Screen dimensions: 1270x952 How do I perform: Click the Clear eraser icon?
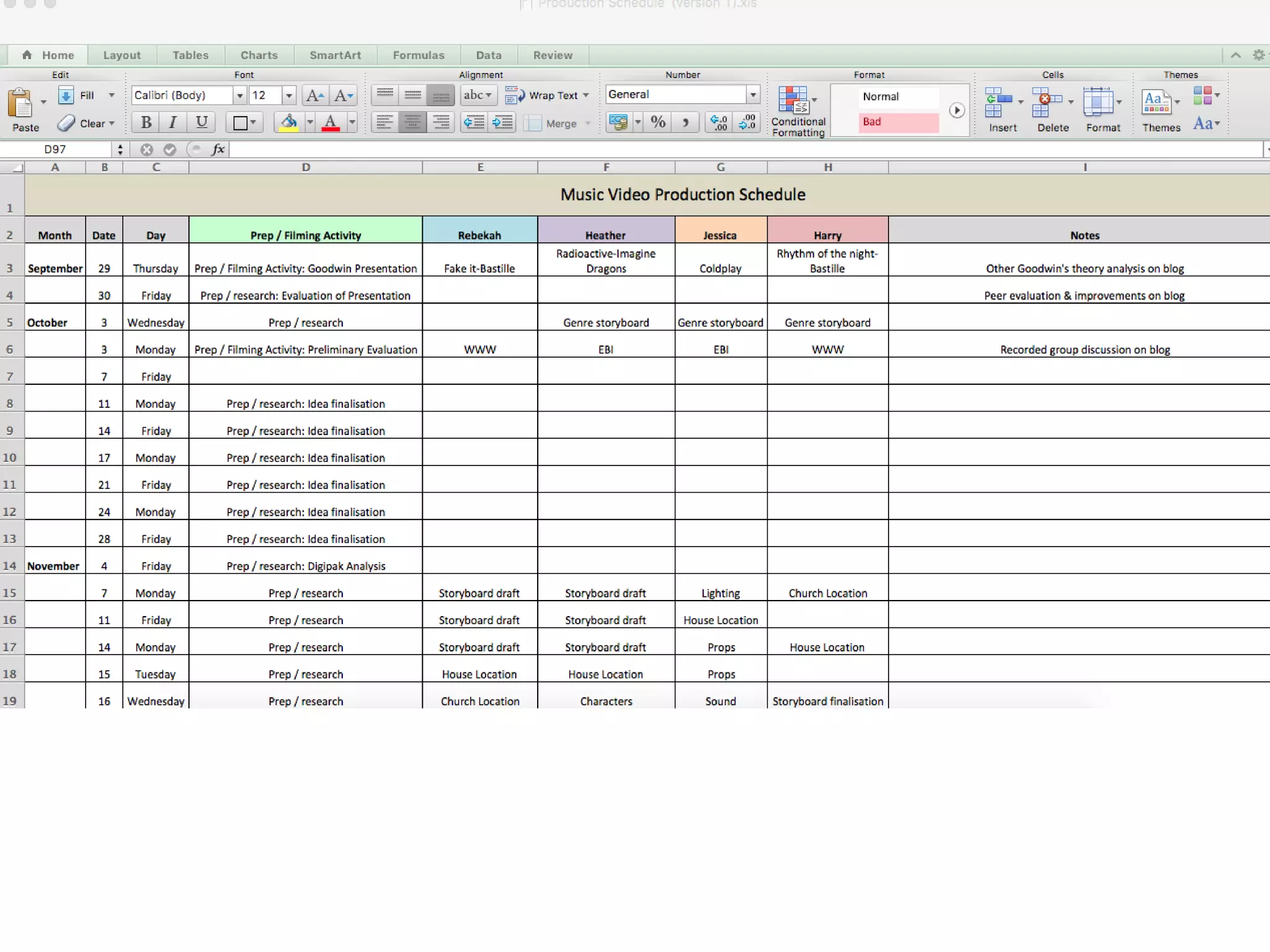coord(66,123)
